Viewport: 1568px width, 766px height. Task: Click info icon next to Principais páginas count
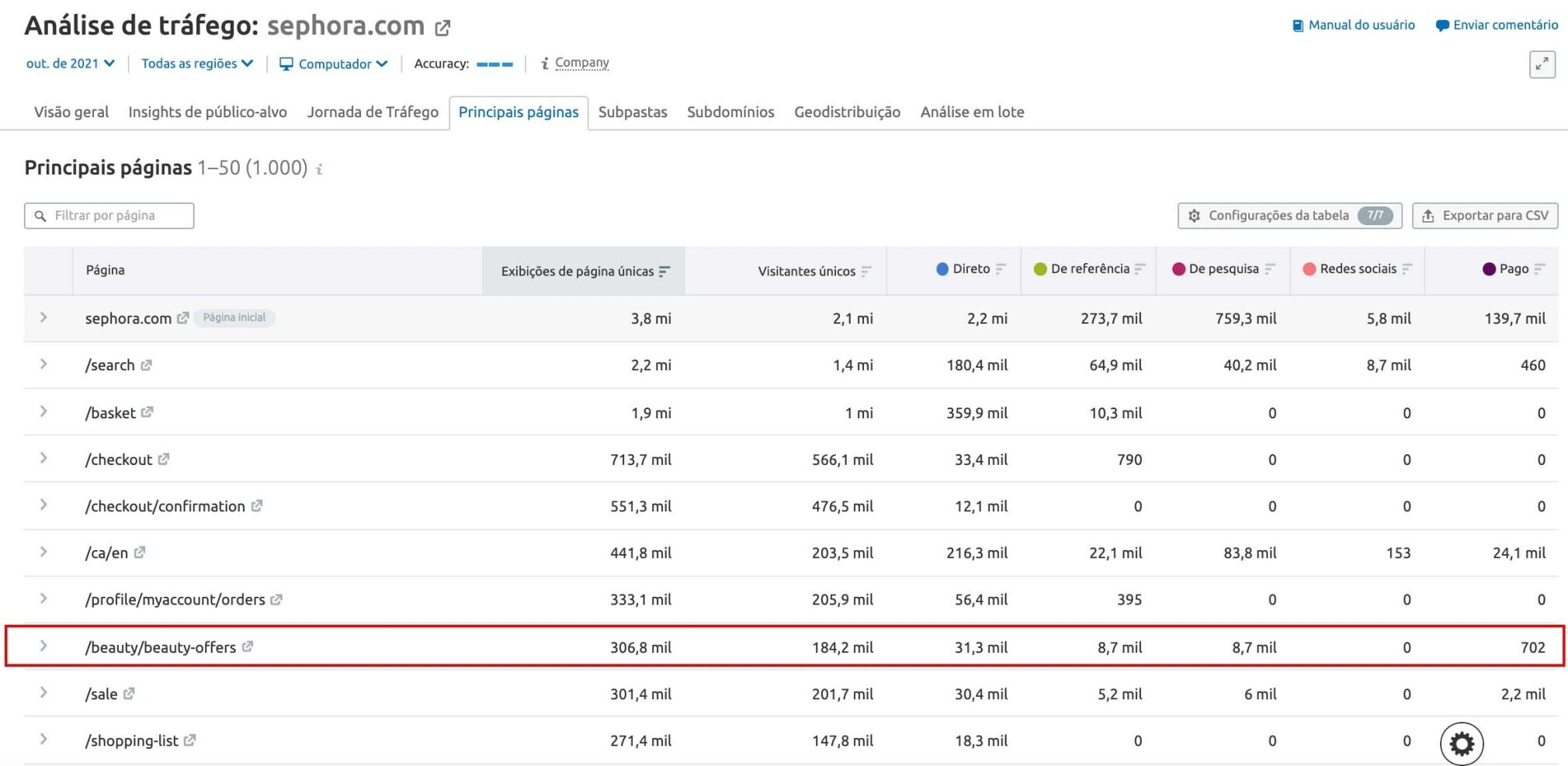319,169
